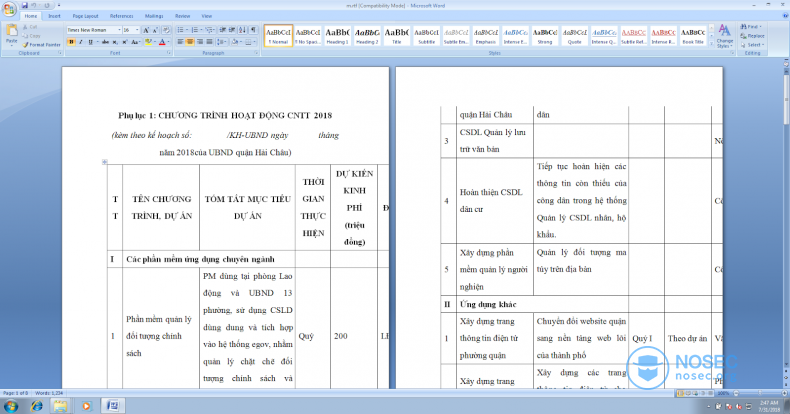Go to the Review tab
Screen dimensions: 790x414
click(x=182, y=16)
